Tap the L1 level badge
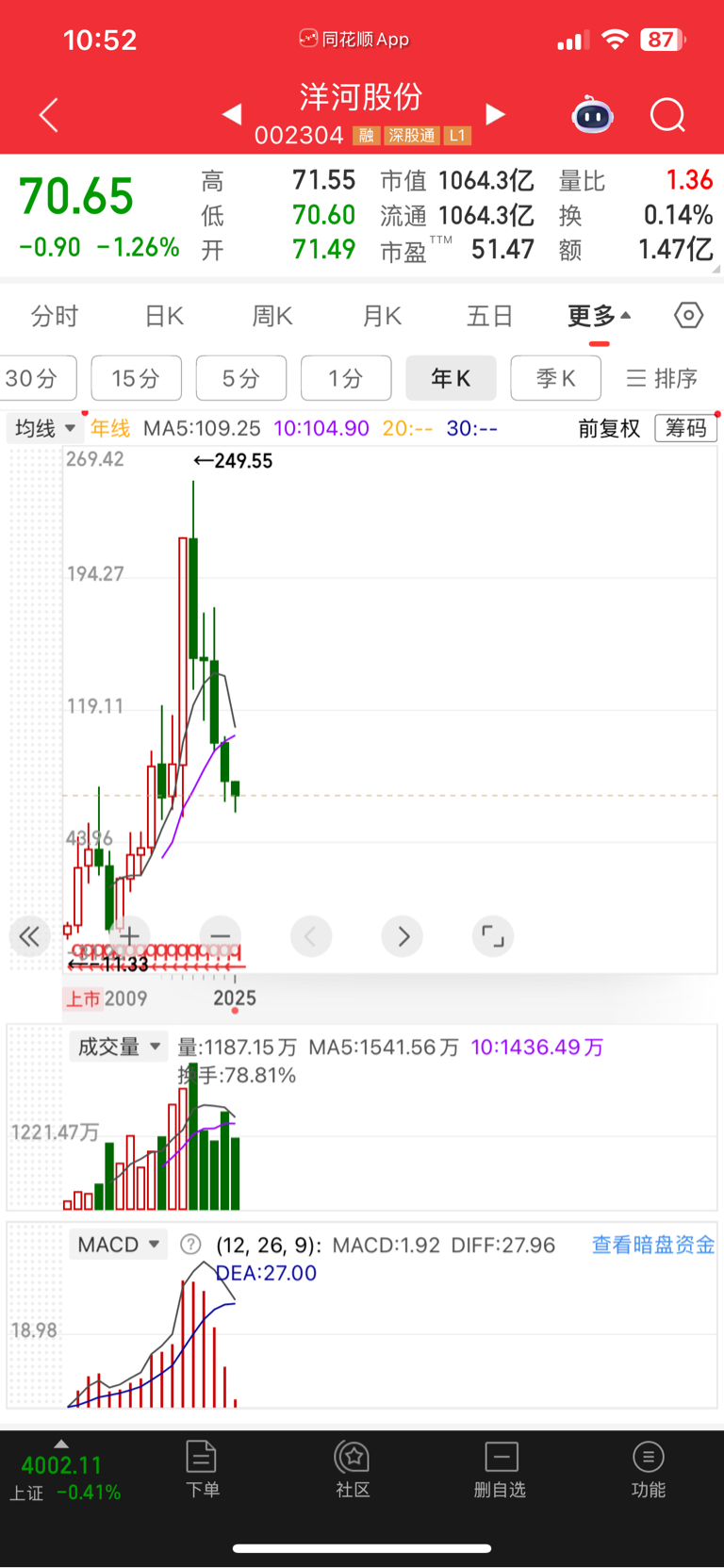724x1568 pixels. coord(457,136)
